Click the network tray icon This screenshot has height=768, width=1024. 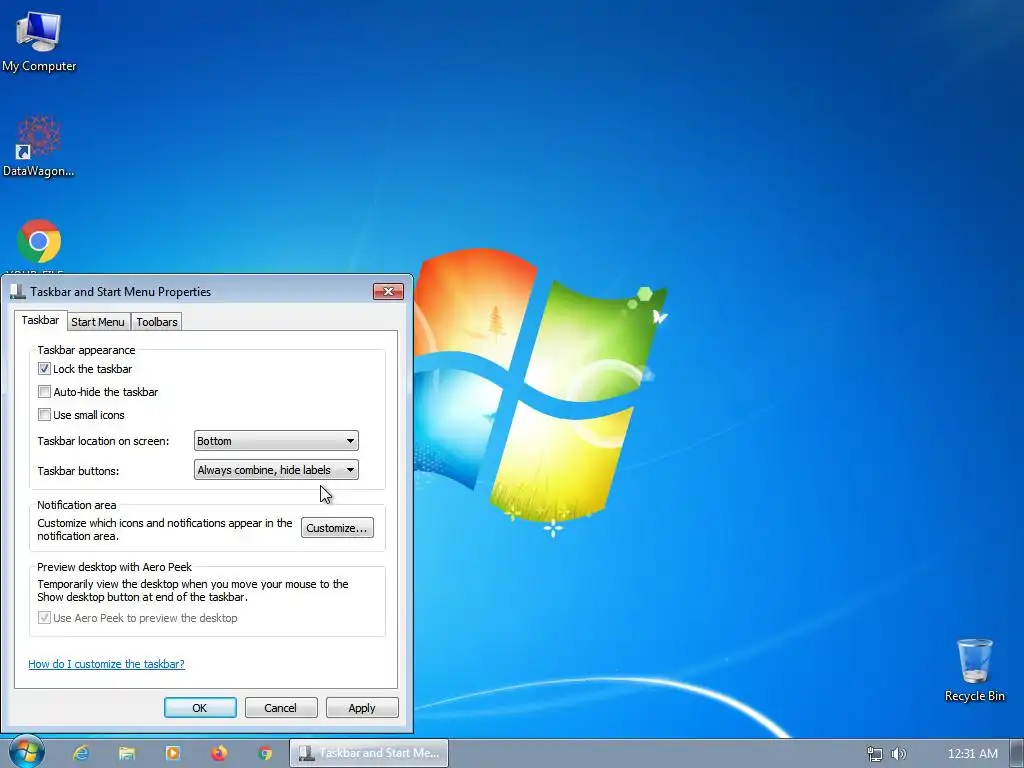[874, 754]
